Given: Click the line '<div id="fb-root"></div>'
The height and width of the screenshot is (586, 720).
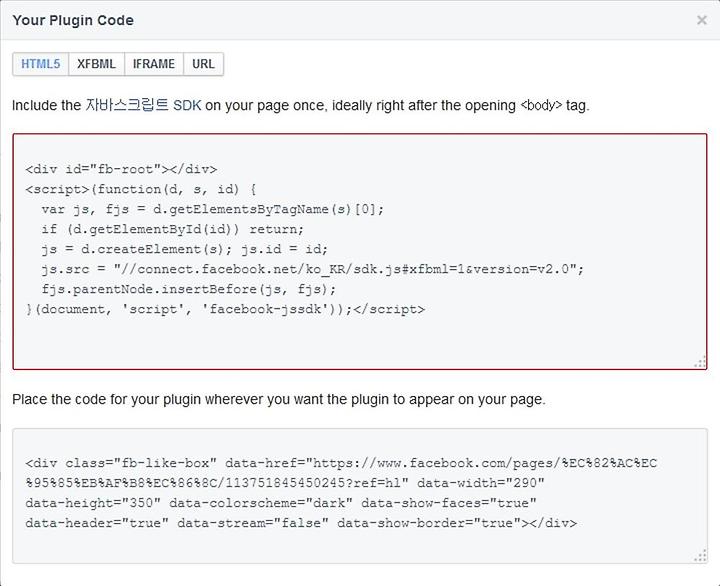Looking at the screenshot, I should 121,169.
